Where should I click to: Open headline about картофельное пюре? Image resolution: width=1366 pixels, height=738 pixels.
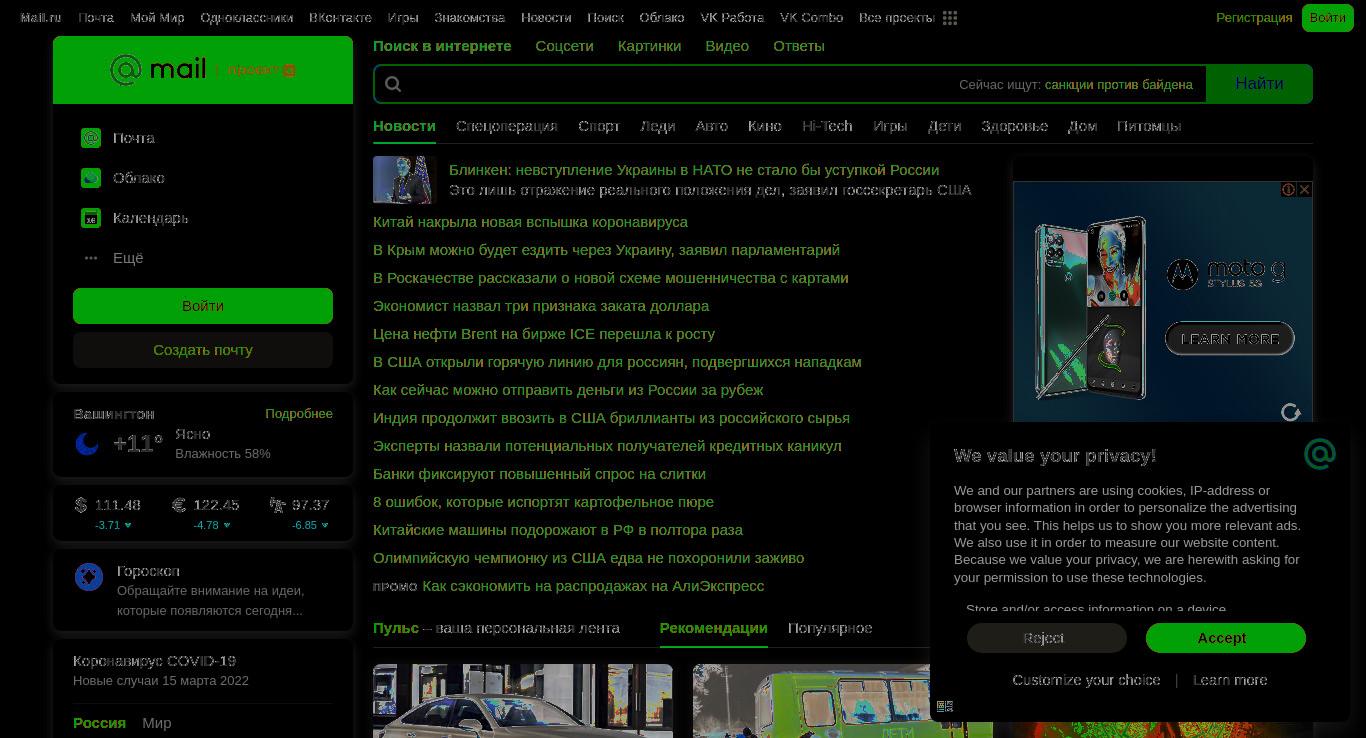[x=543, y=502]
